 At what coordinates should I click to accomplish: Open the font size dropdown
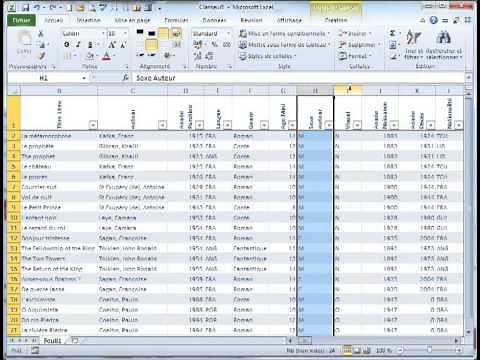[x=125, y=33]
